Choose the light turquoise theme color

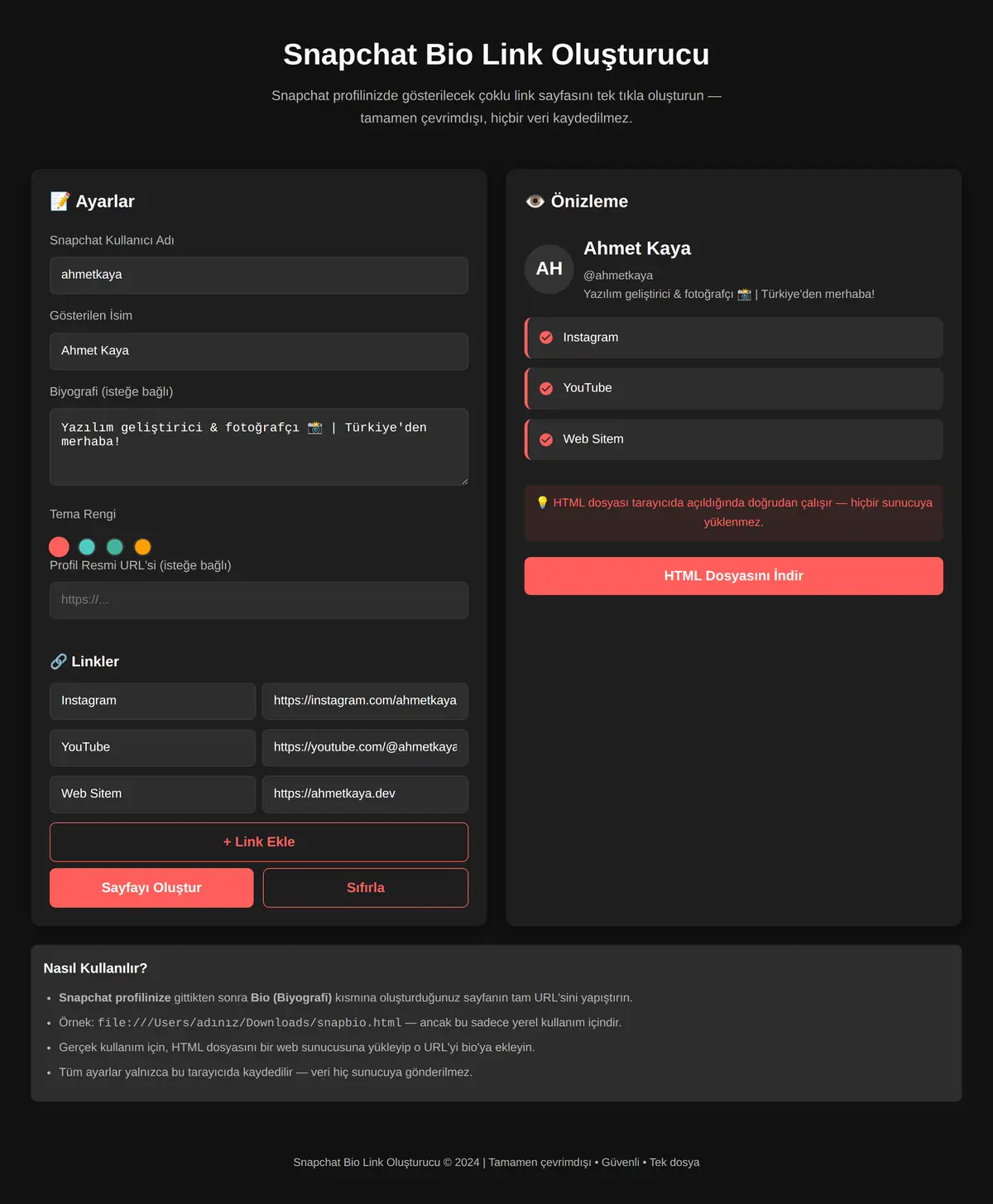tap(87, 547)
